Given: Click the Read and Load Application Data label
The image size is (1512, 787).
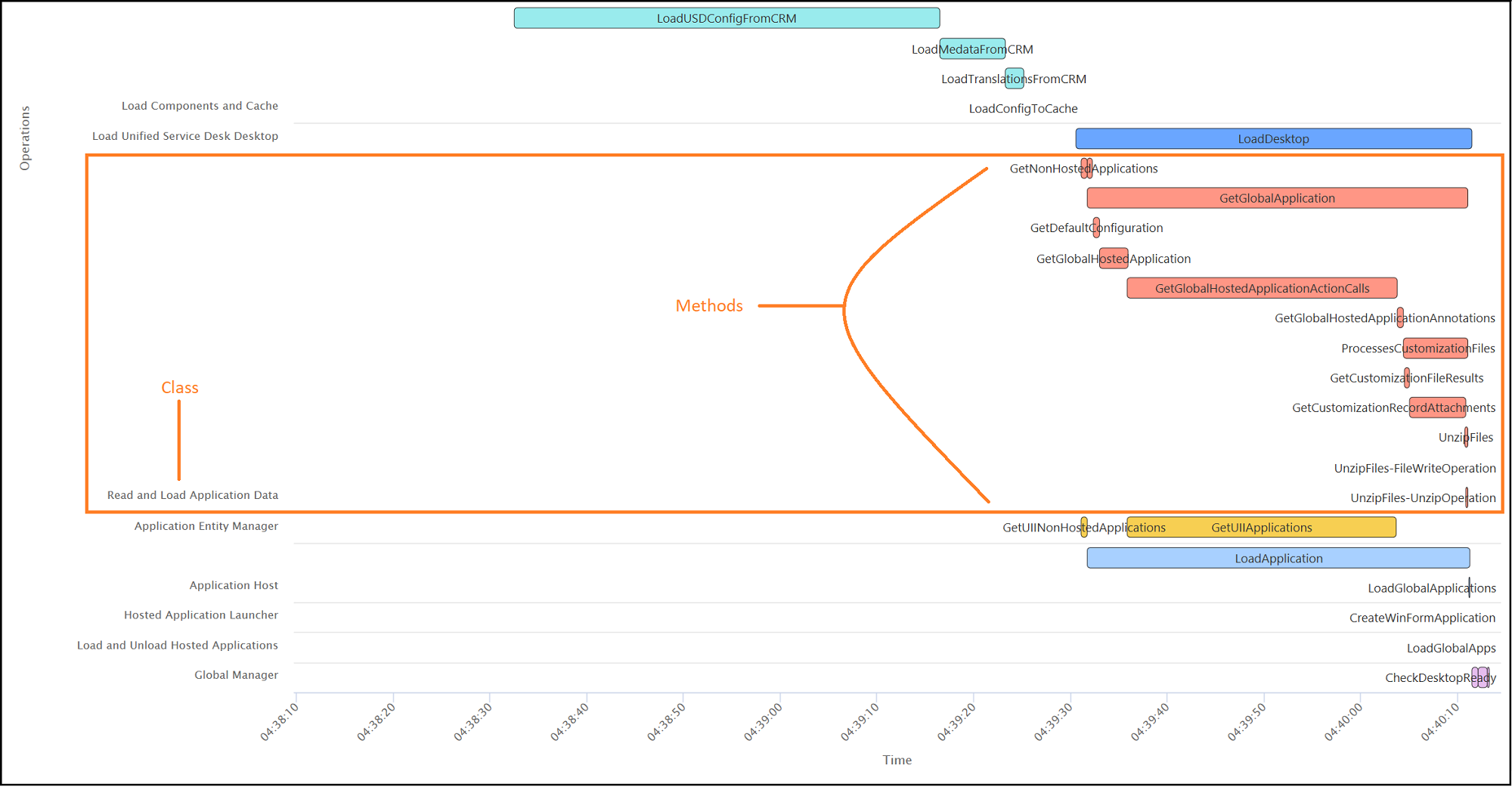Looking at the screenshot, I should (193, 495).
